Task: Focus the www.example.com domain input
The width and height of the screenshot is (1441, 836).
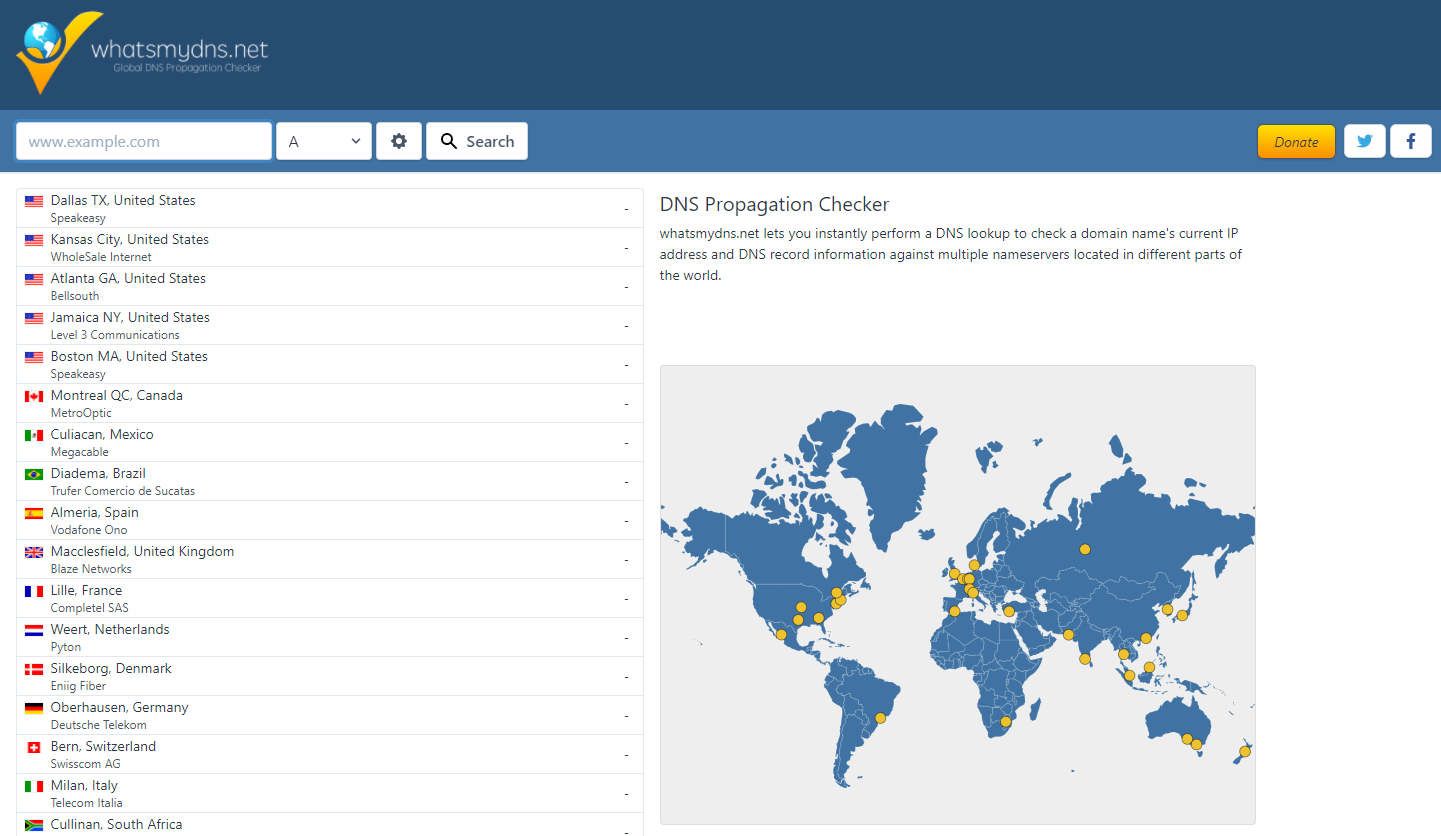Action: click(x=144, y=141)
